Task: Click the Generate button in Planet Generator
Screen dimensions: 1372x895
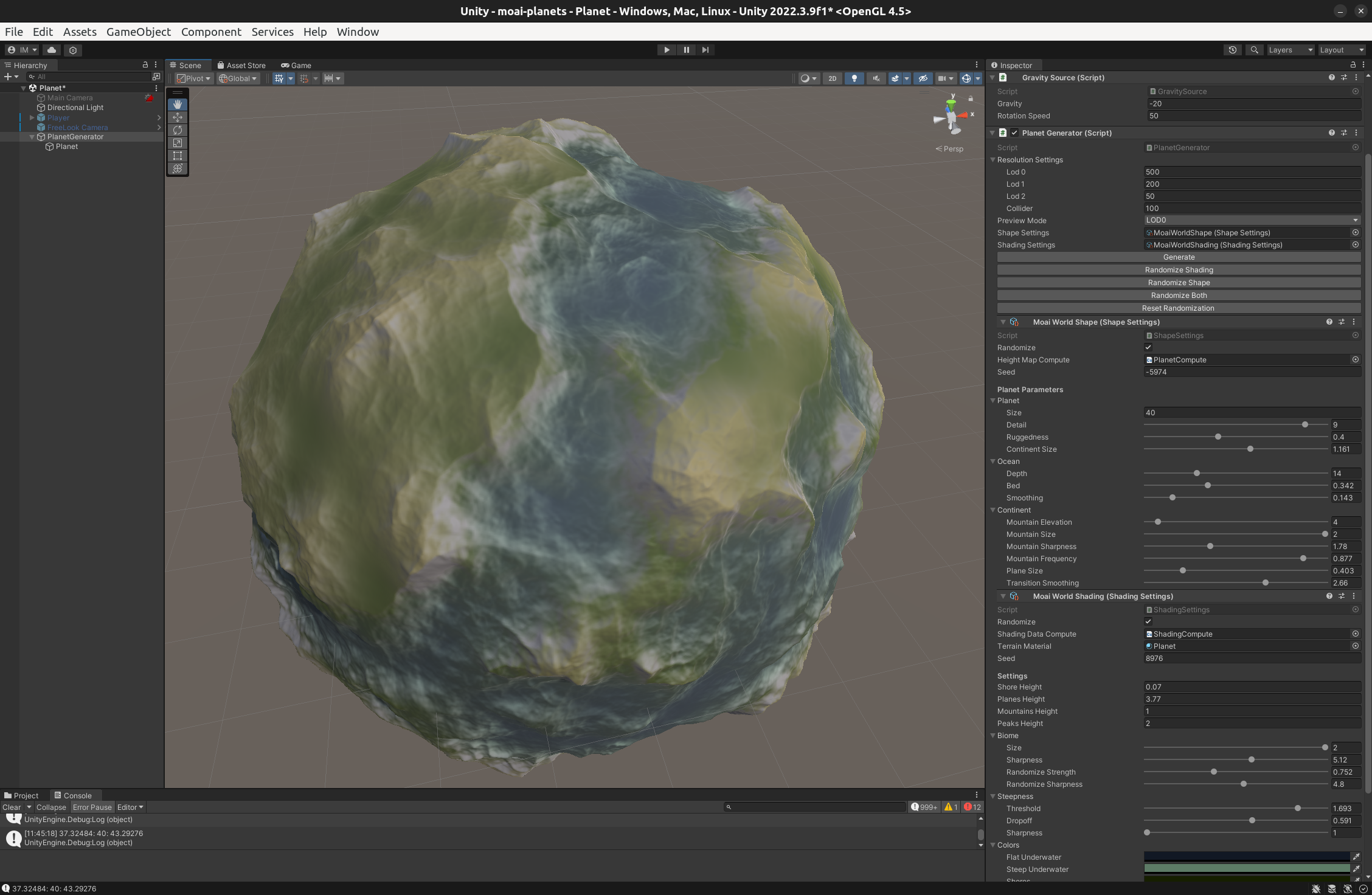Action: tap(1179, 257)
